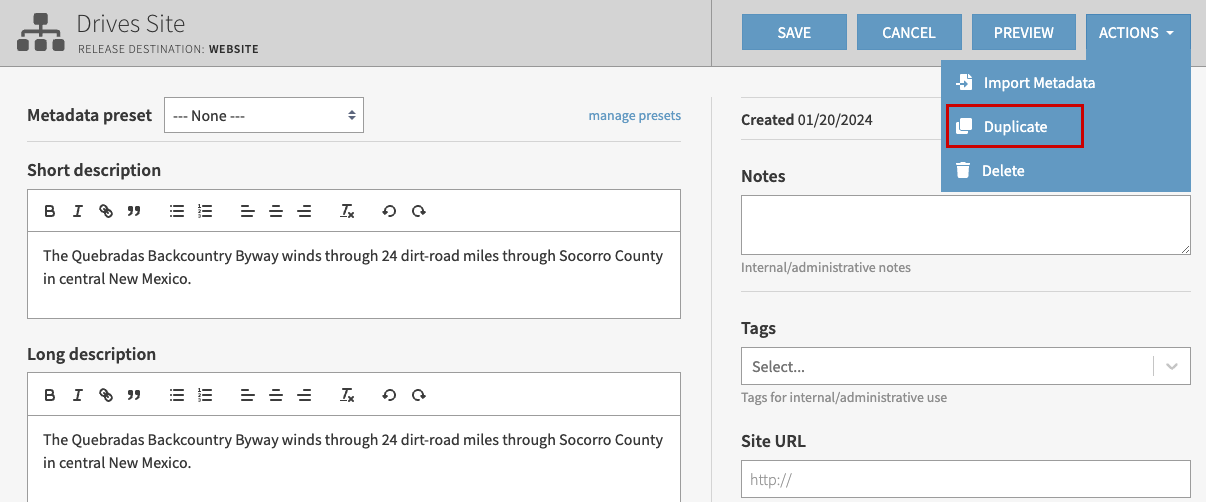Align right in Long description editor
Viewport: 1206px width, 502px height.
(304, 395)
